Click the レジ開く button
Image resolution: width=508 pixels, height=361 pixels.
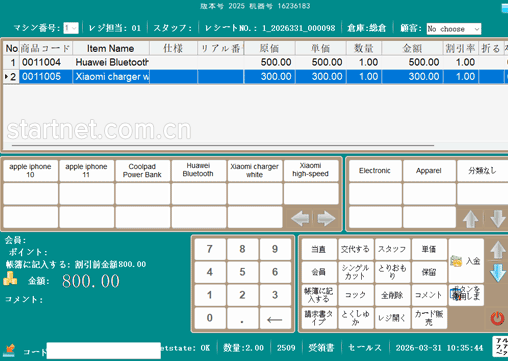tap(392, 318)
